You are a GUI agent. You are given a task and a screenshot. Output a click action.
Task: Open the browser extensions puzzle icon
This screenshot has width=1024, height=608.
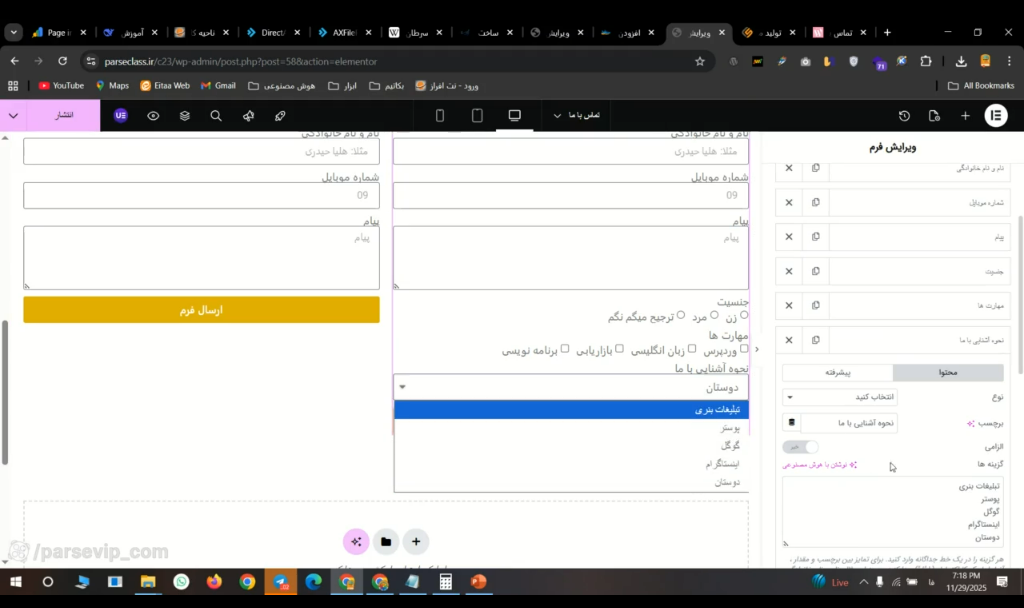pos(925,61)
